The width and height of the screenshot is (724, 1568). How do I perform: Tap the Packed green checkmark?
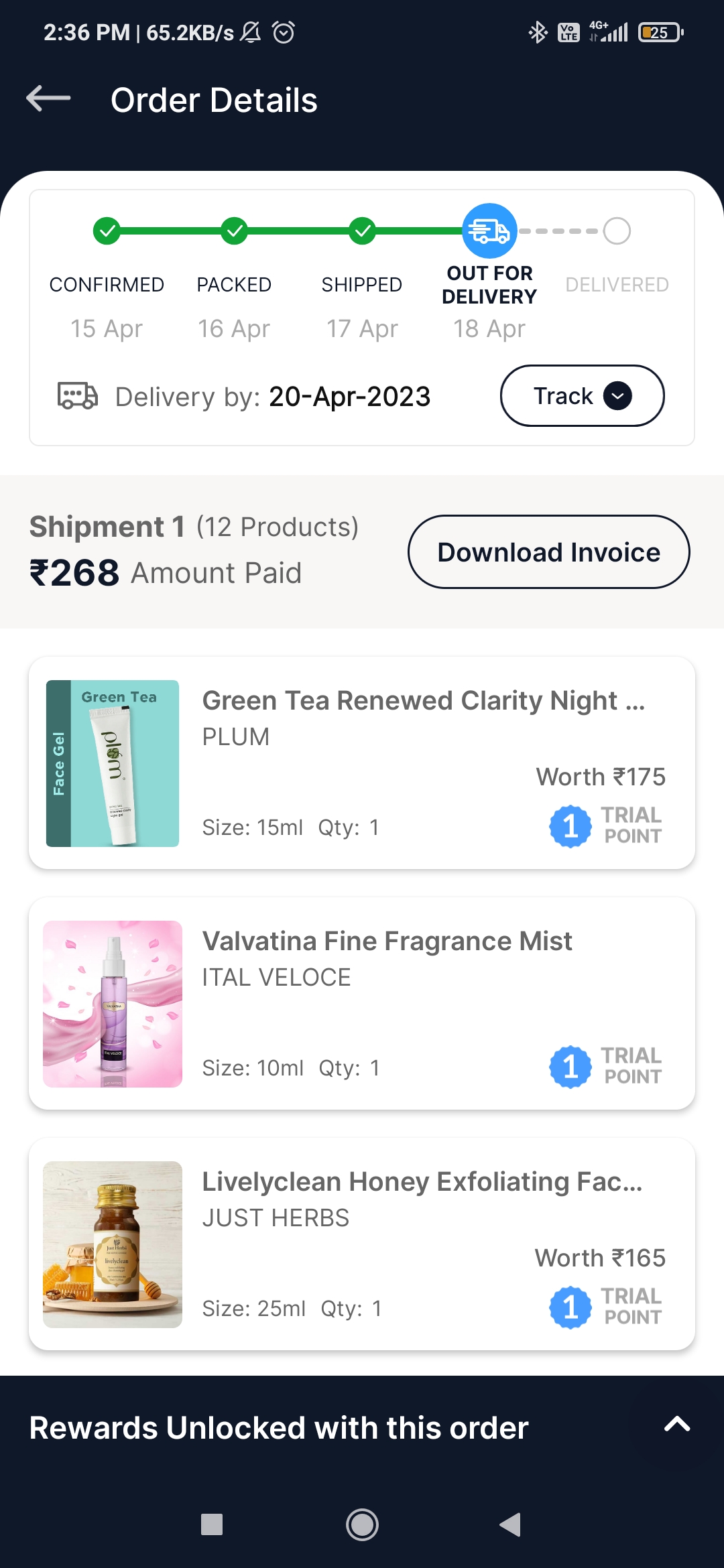234,231
